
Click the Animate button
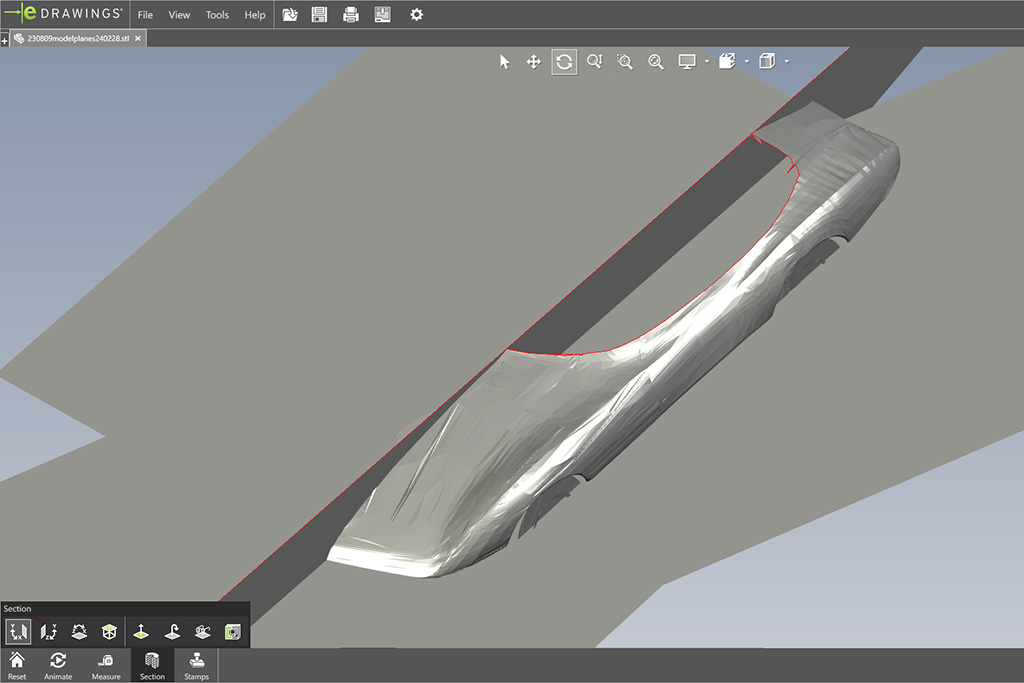(58, 665)
